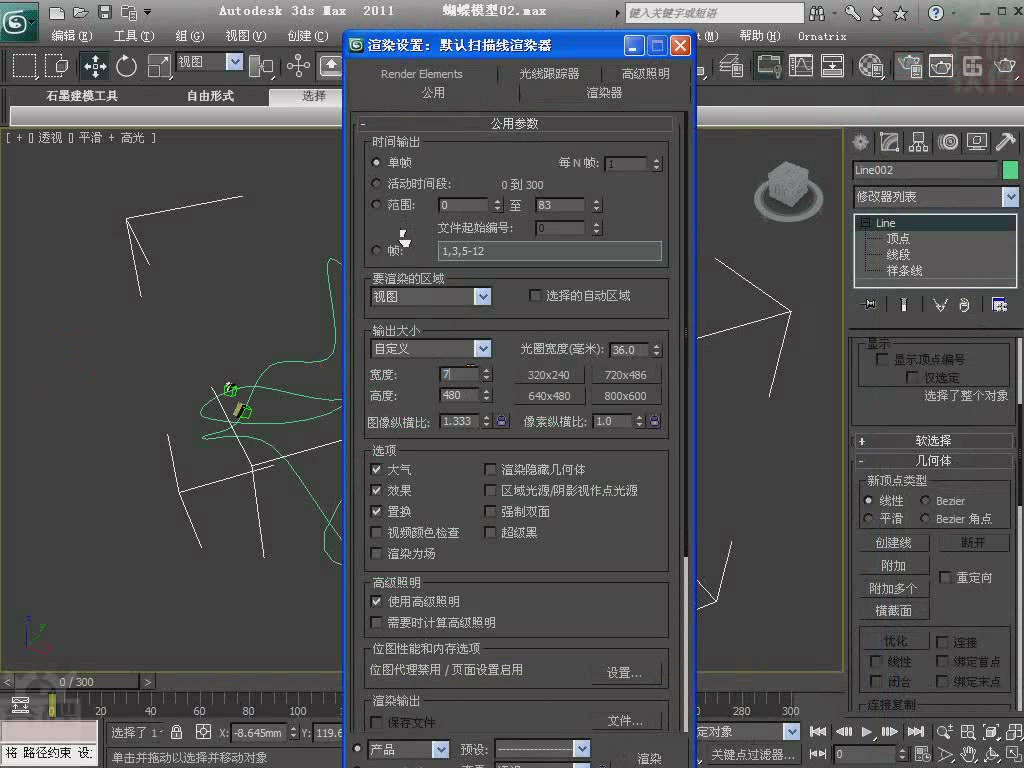Click the quick Render teapot icon
The width and height of the screenshot is (1024, 768).
coord(1004,65)
